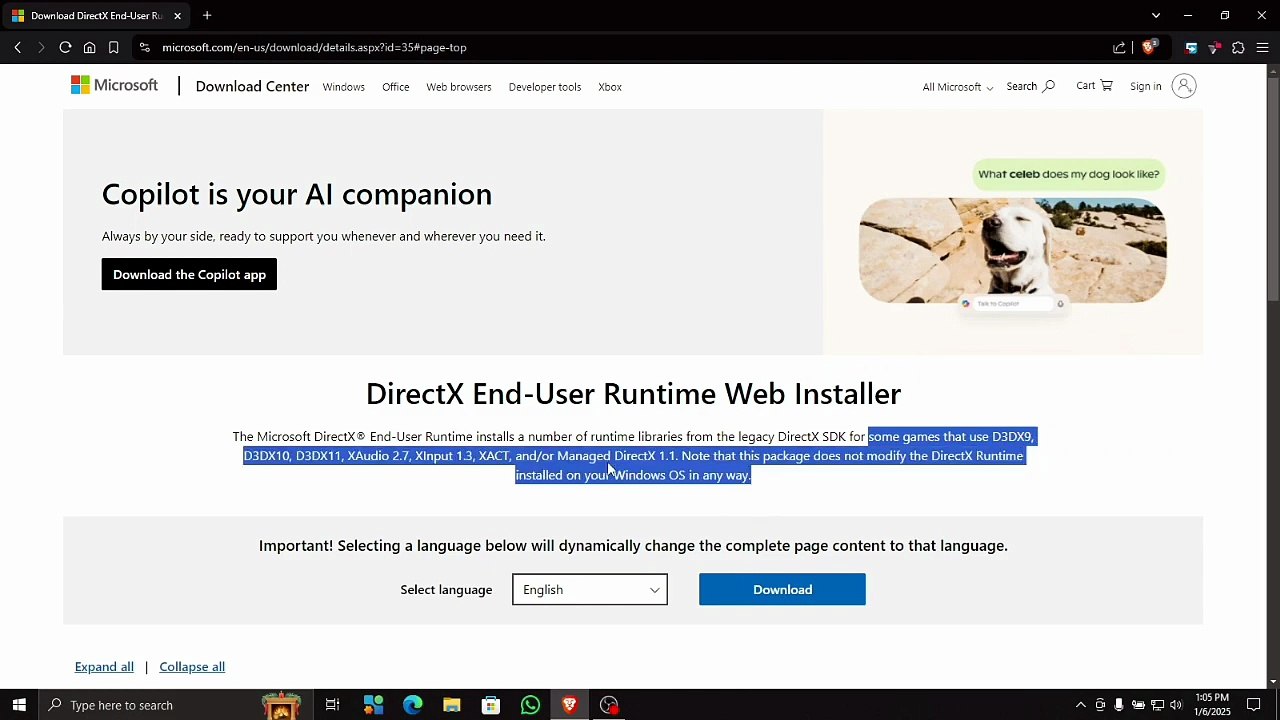The width and height of the screenshot is (1280, 720).
Task: Click the DirectX End-User Runtime Web Installer heading
Action: [x=633, y=393]
